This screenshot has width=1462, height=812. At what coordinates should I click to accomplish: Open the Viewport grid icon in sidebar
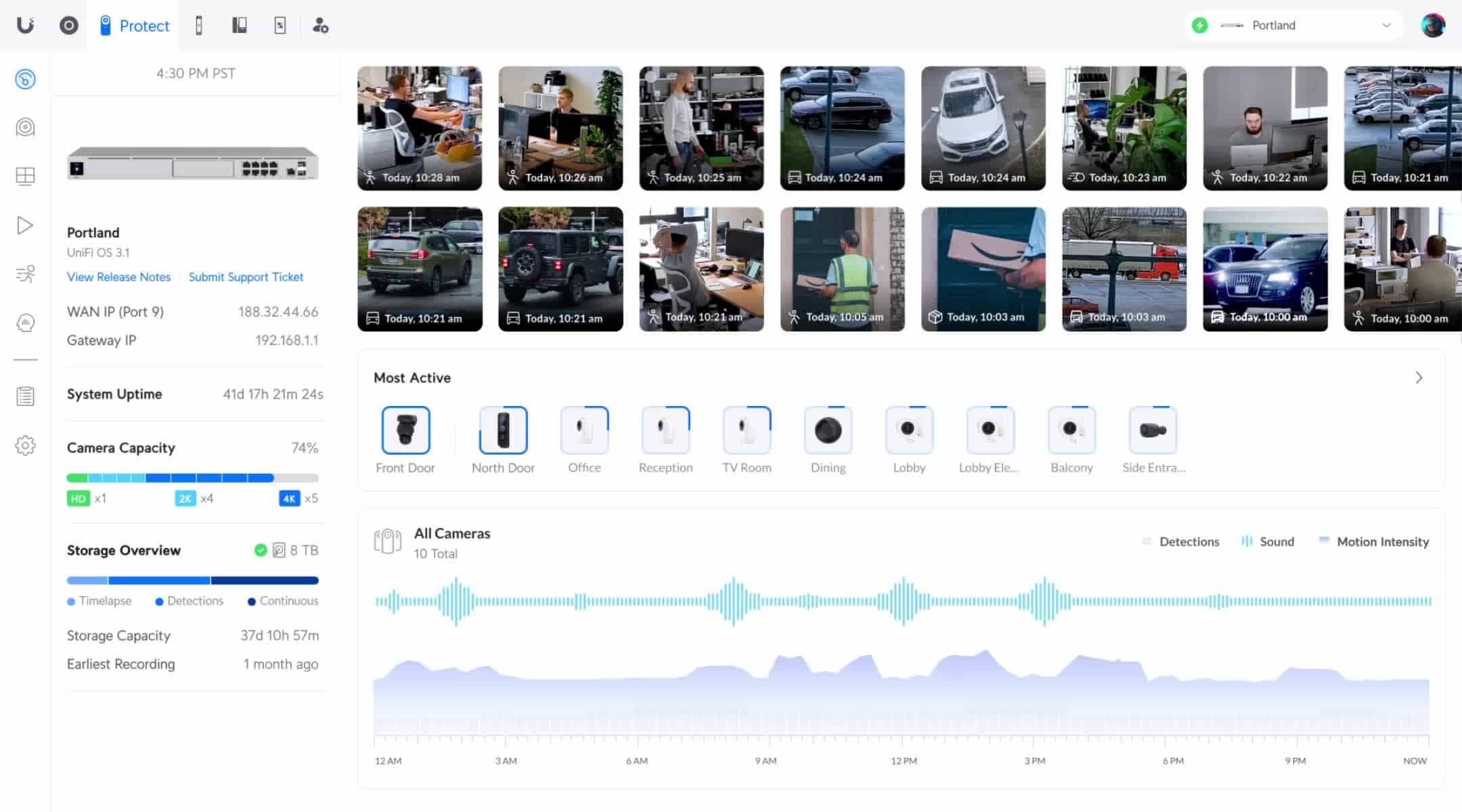tap(25, 176)
